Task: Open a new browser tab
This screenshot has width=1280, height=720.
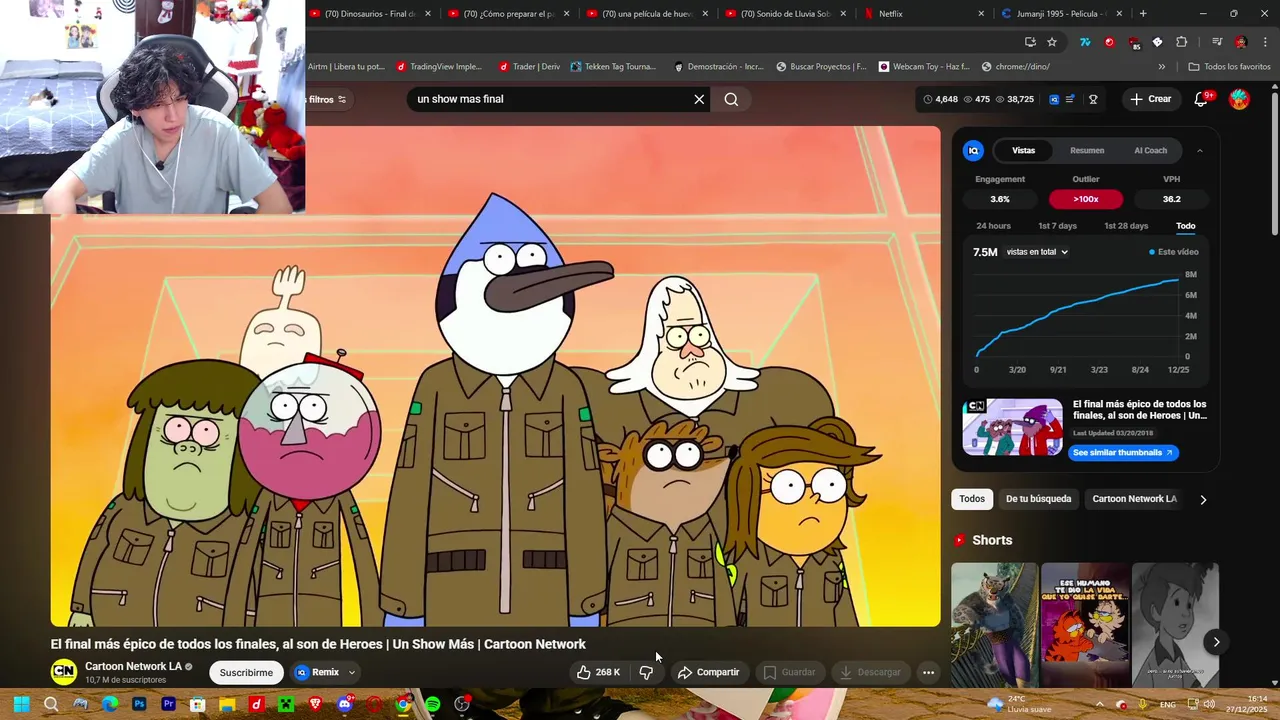Action: 1143,14
